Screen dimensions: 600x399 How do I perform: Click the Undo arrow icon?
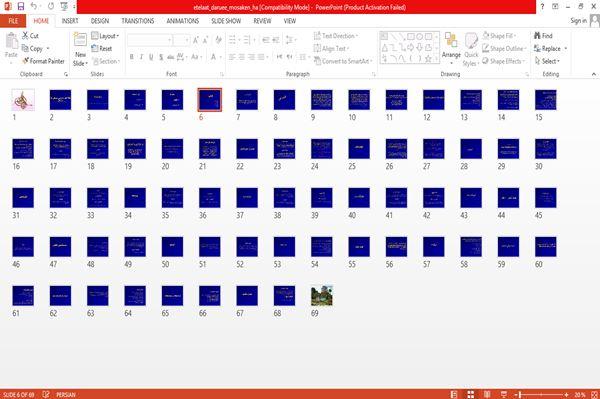[x=34, y=6]
